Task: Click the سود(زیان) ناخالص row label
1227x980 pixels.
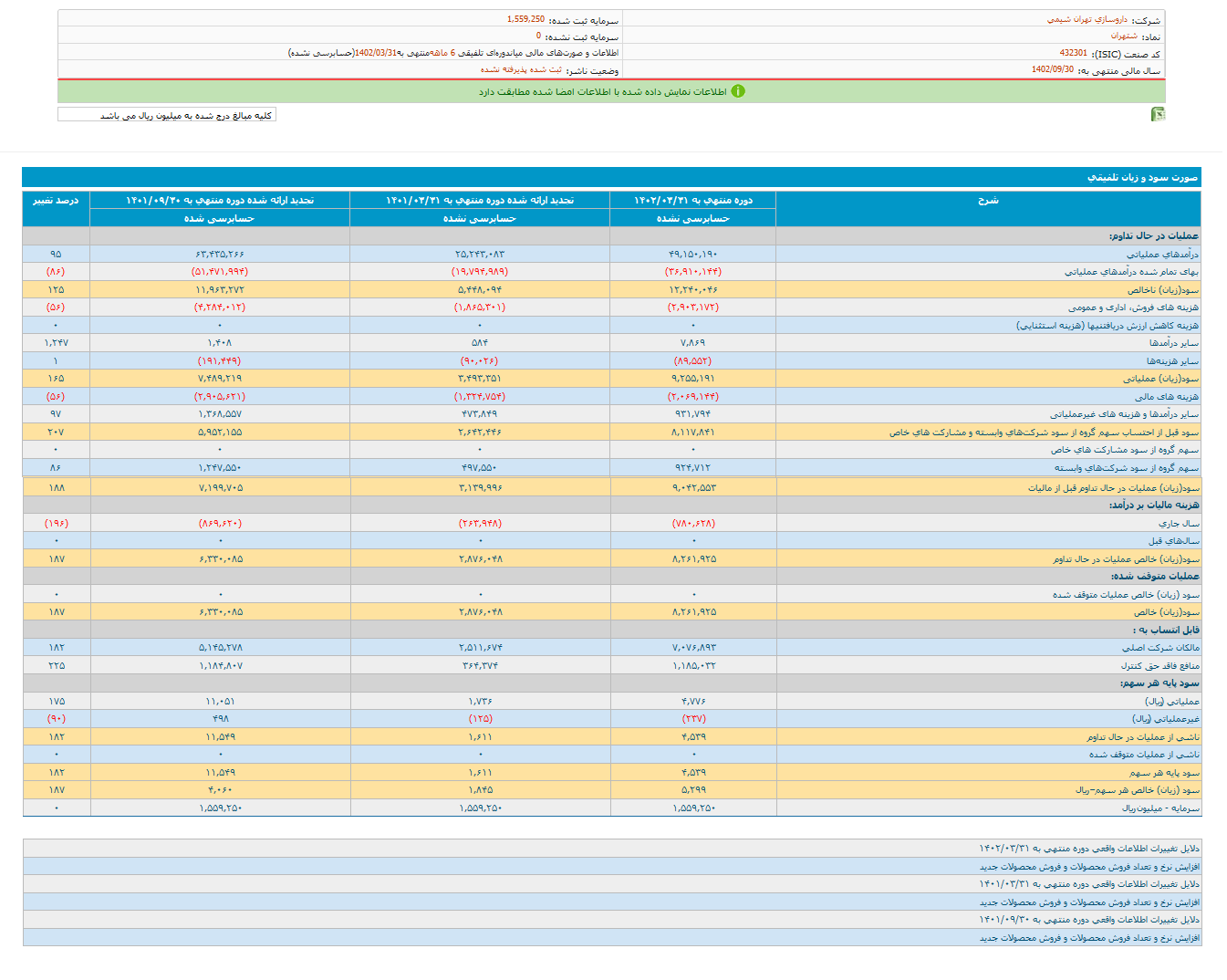Action: [x=1162, y=290]
